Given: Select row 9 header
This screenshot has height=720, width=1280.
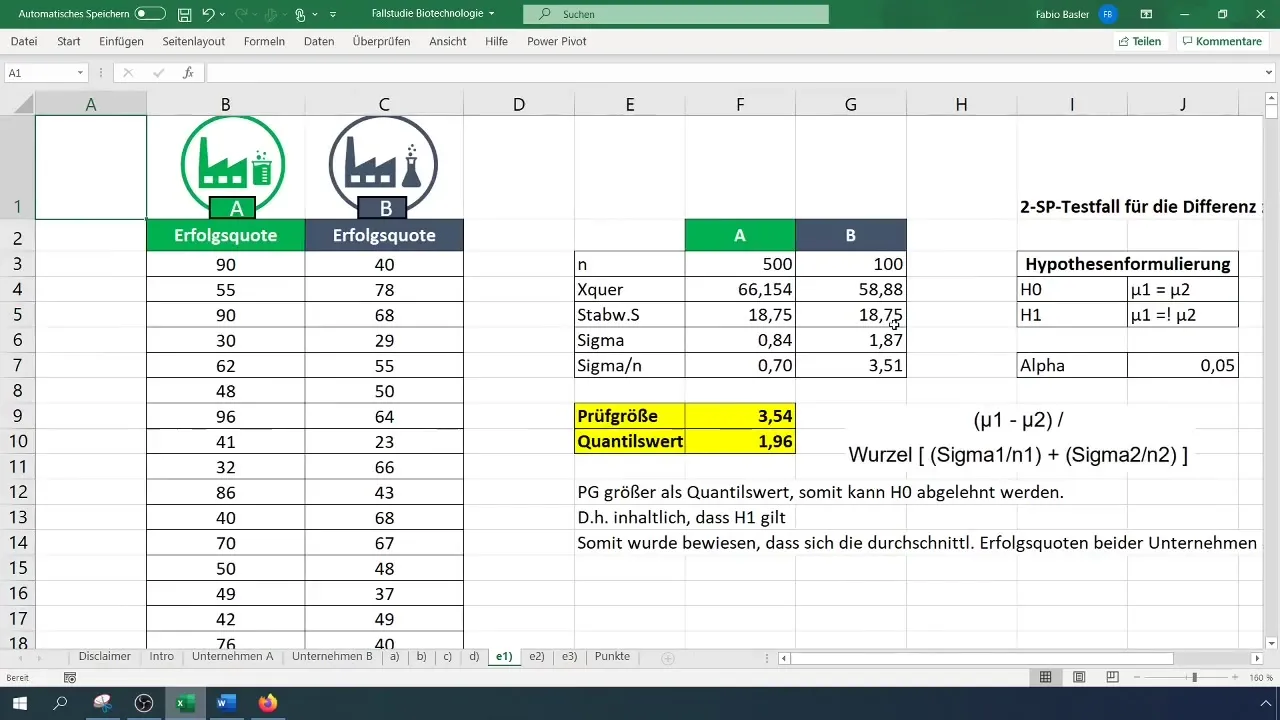Looking at the screenshot, I should [x=17, y=417].
